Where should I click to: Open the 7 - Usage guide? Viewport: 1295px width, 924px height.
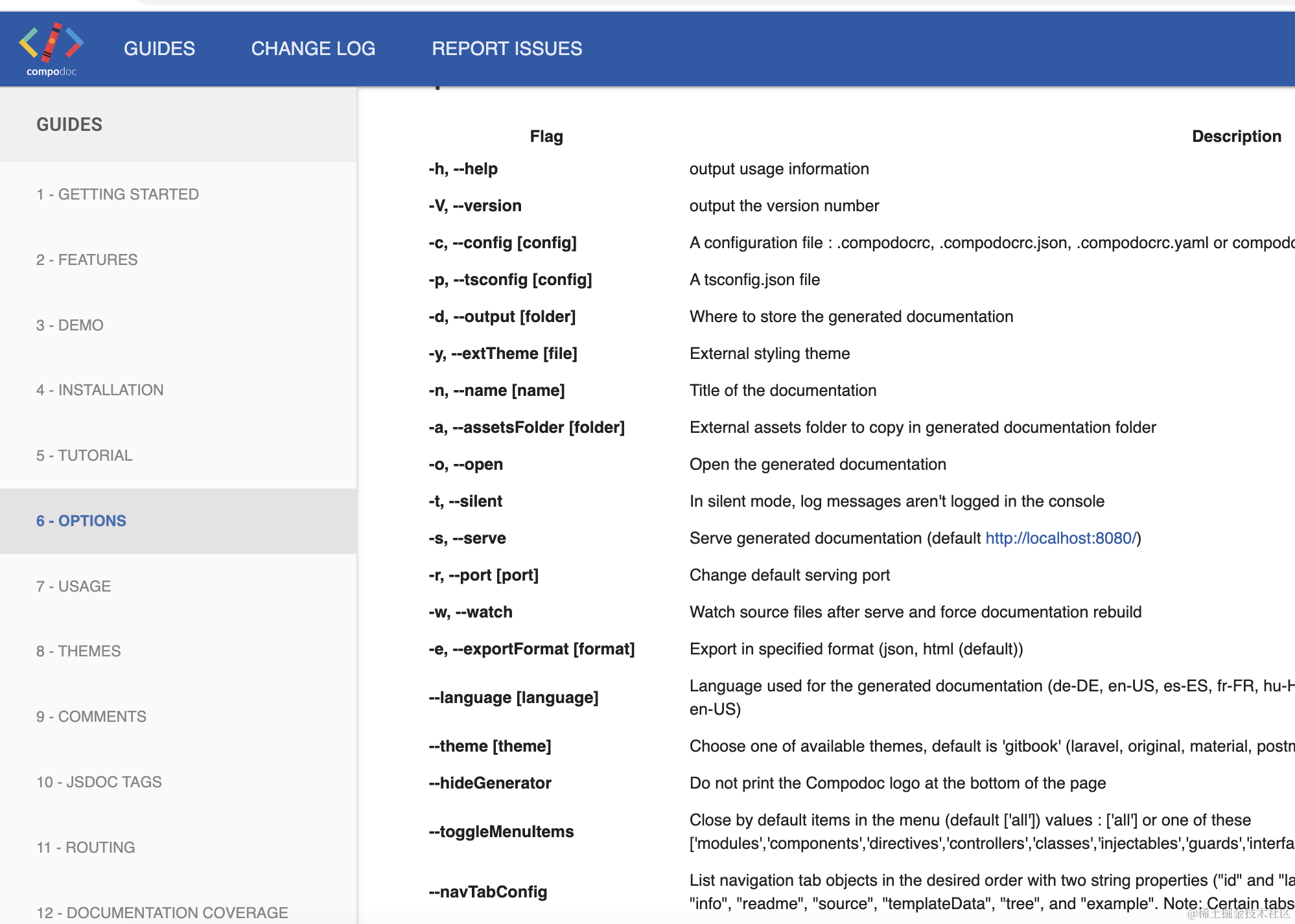click(x=73, y=586)
